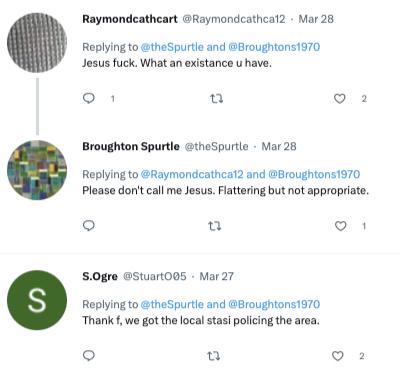Reply to S.Ogre's stasi tweet
The height and width of the screenshot is (376, 400).
click(89, 356)
